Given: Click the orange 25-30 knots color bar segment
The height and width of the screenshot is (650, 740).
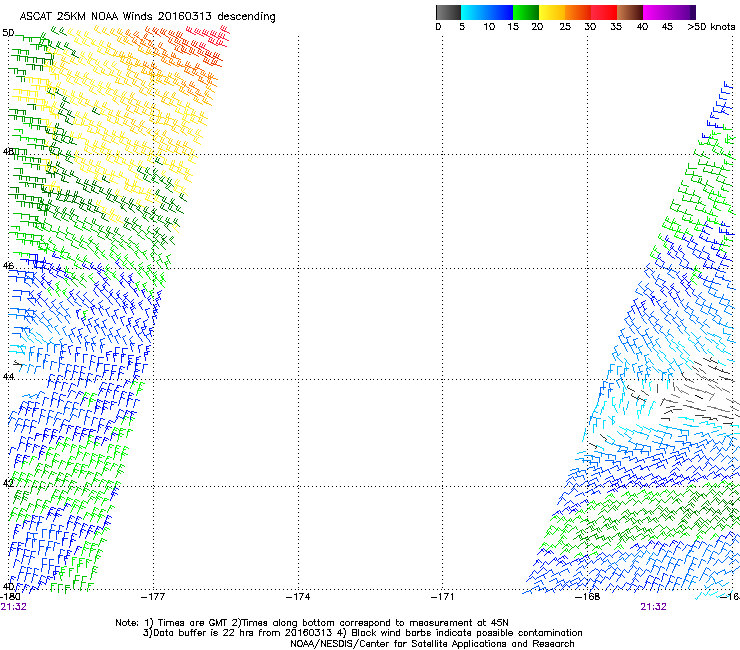Looking at the screenshot, I should pyautogui.click(x=578, y=12).
